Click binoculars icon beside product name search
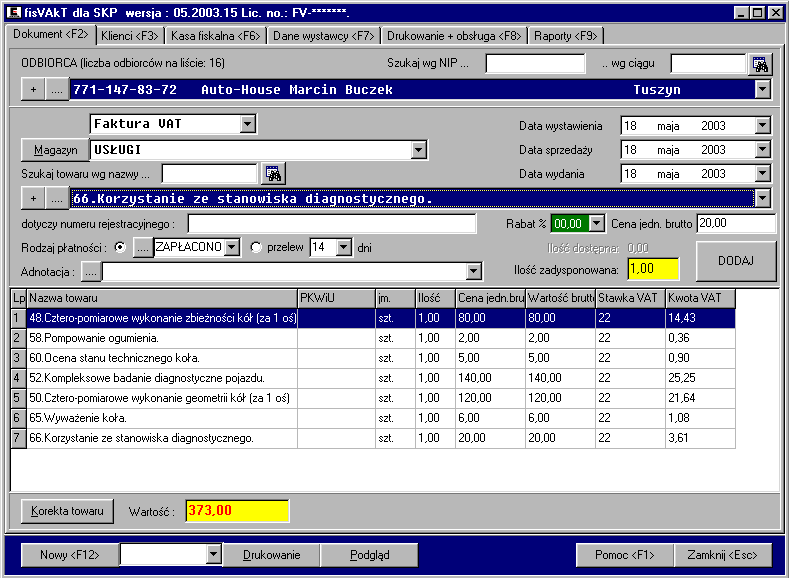The width and height of the screenshot is (789, 578). 272,174
